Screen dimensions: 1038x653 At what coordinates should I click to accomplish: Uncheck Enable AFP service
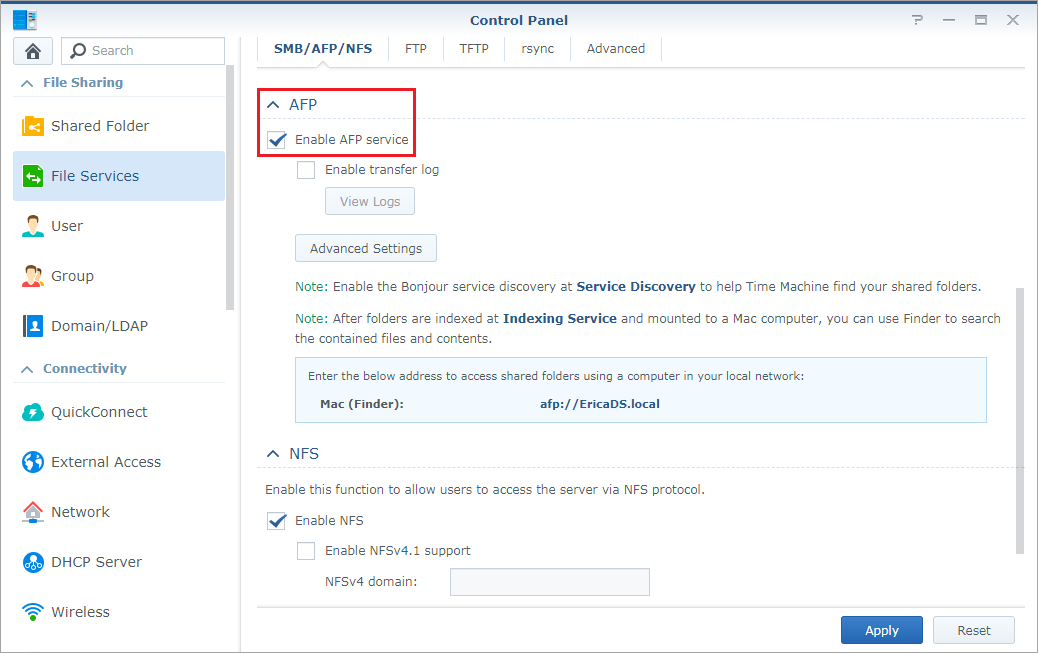click(277, 140)
